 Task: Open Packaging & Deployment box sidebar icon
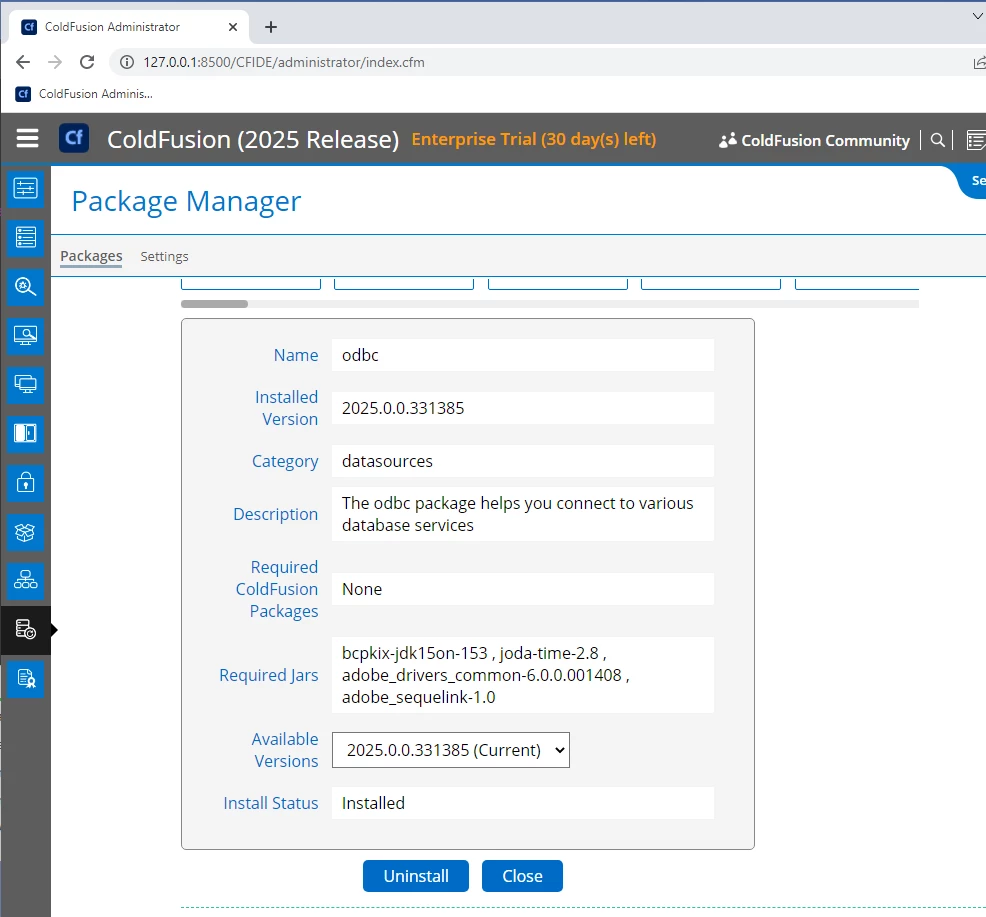coord(25,532)
